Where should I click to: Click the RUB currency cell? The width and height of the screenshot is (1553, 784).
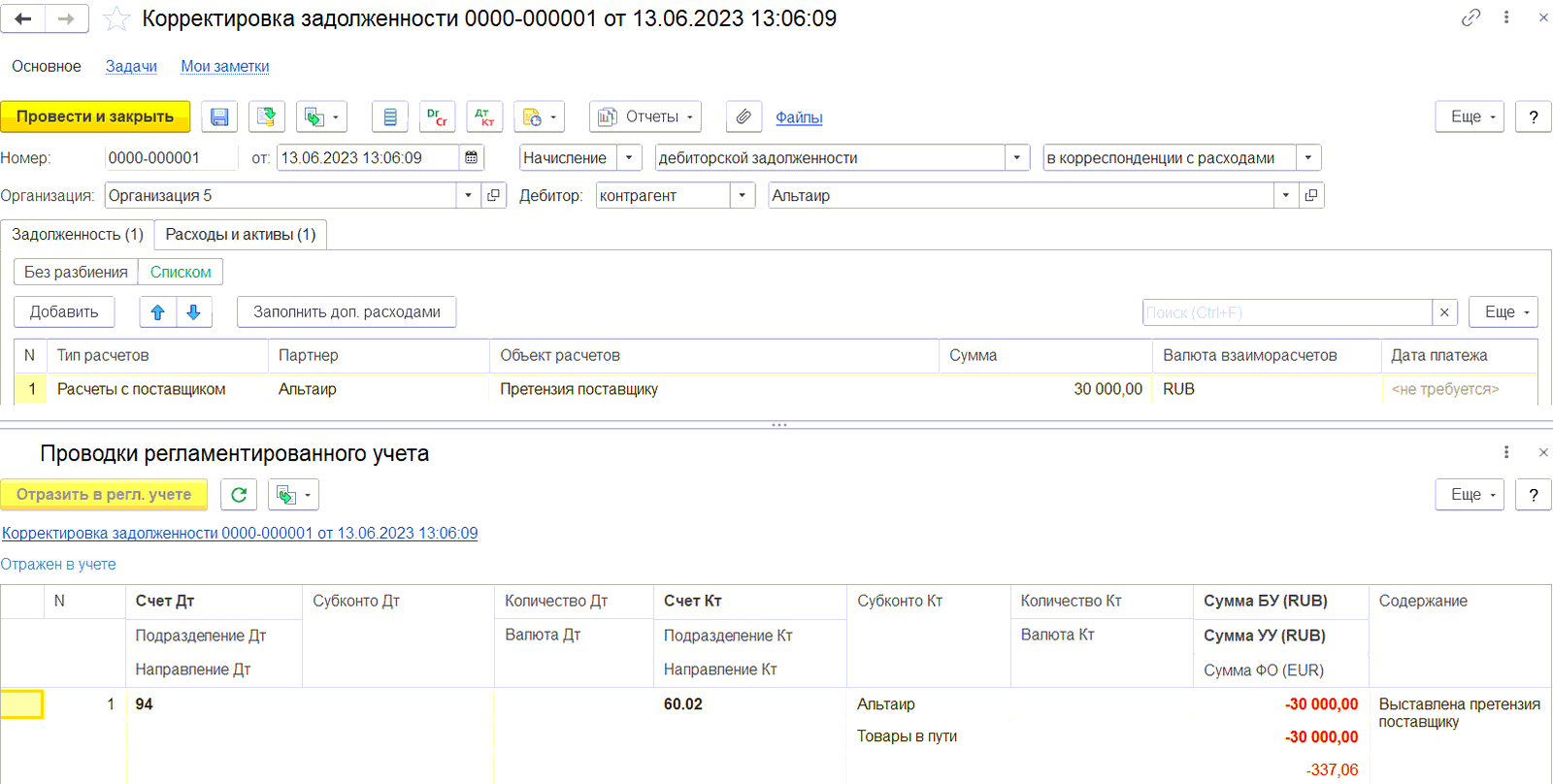pyautogui.click(x=1267, y=389)
